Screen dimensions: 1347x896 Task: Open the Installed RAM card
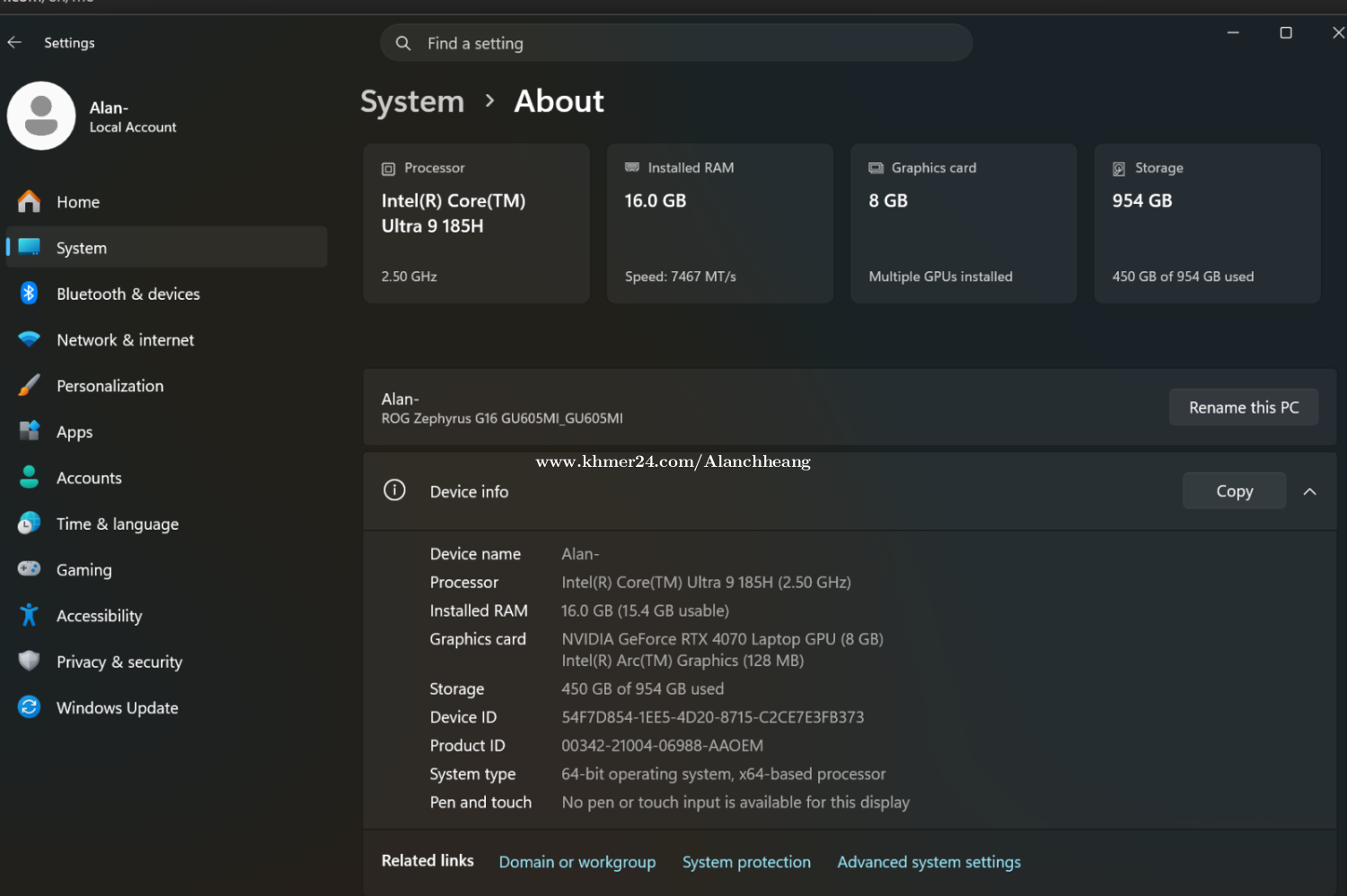point(720,223)
